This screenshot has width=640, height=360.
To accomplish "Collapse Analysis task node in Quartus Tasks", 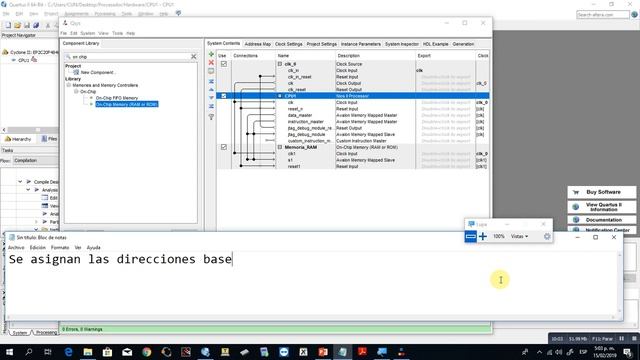I will tap(28, 189).
